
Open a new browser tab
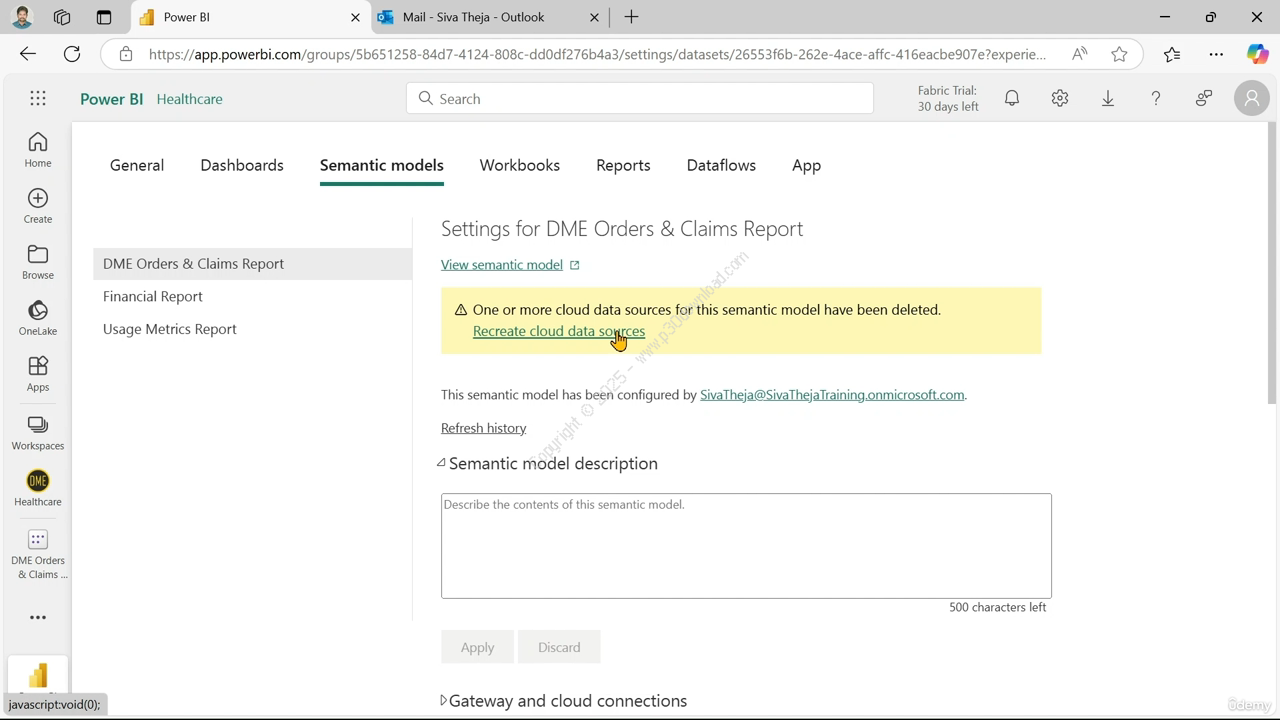click(631, 17)
